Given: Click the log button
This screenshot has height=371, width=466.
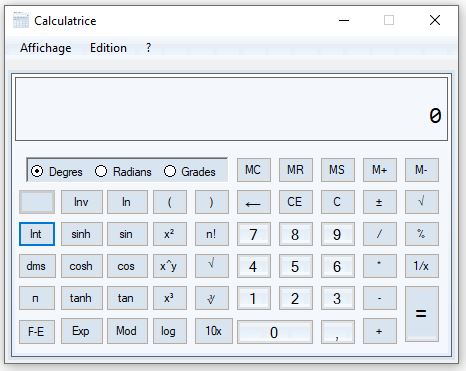Looking at the screenshot, I should [x=170, y=331].
